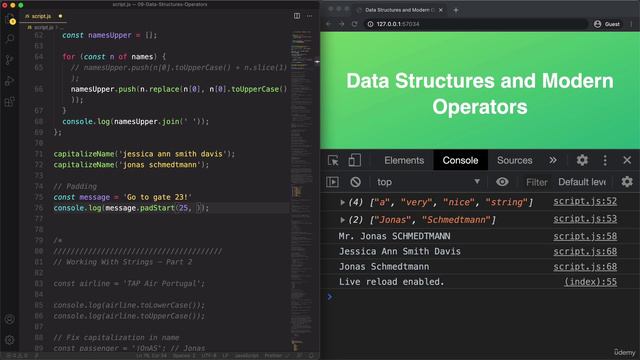Open the Search view in VS Code

[x=10, y=39]
